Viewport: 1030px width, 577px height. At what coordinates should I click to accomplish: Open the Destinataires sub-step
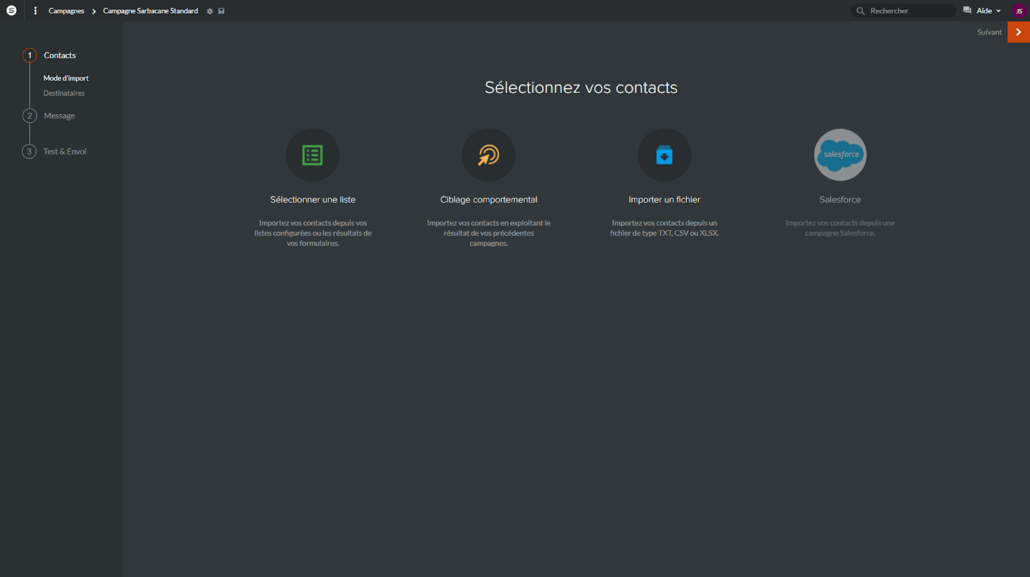[64, 93]
